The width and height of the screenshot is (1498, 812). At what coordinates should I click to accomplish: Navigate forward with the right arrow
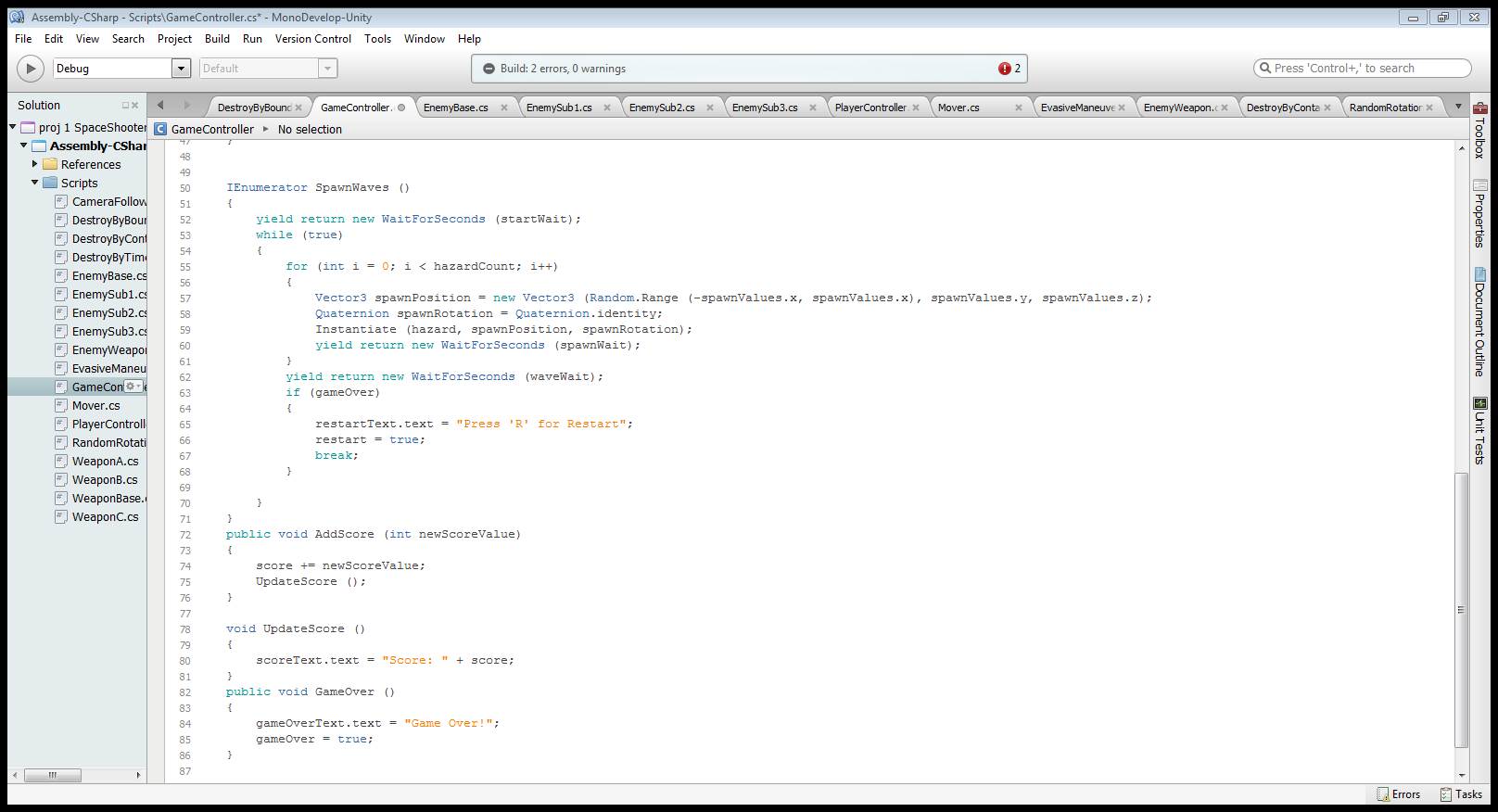pyautogui.click(x=186, y=106)
